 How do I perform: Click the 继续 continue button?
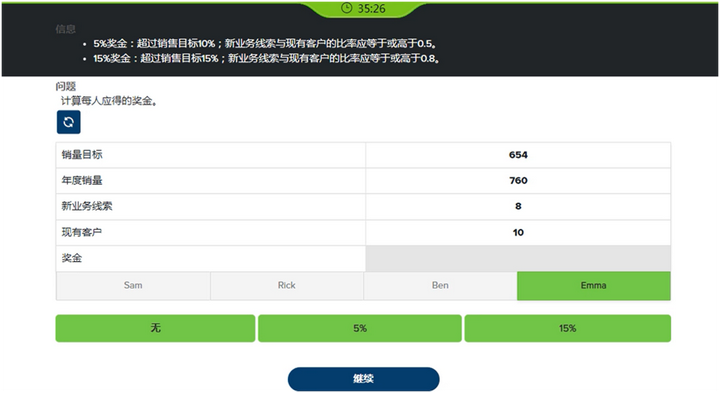(363, 379)
